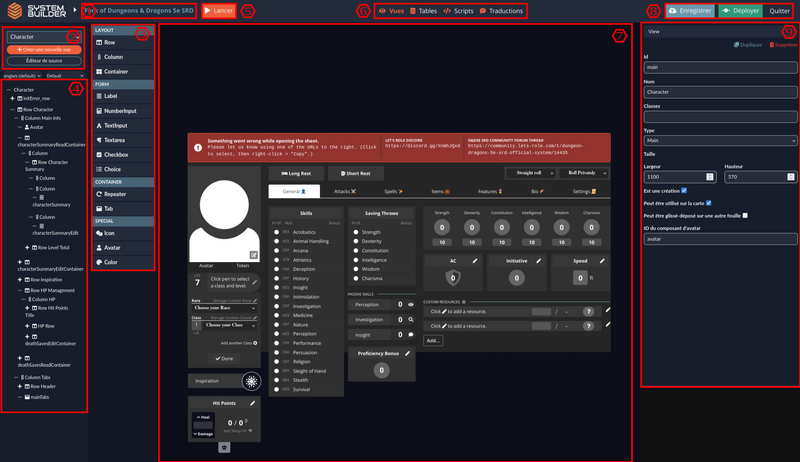800x462 pixels.
Task: Open the 'Choose your Class' dropdown
Action: point(230,325)
